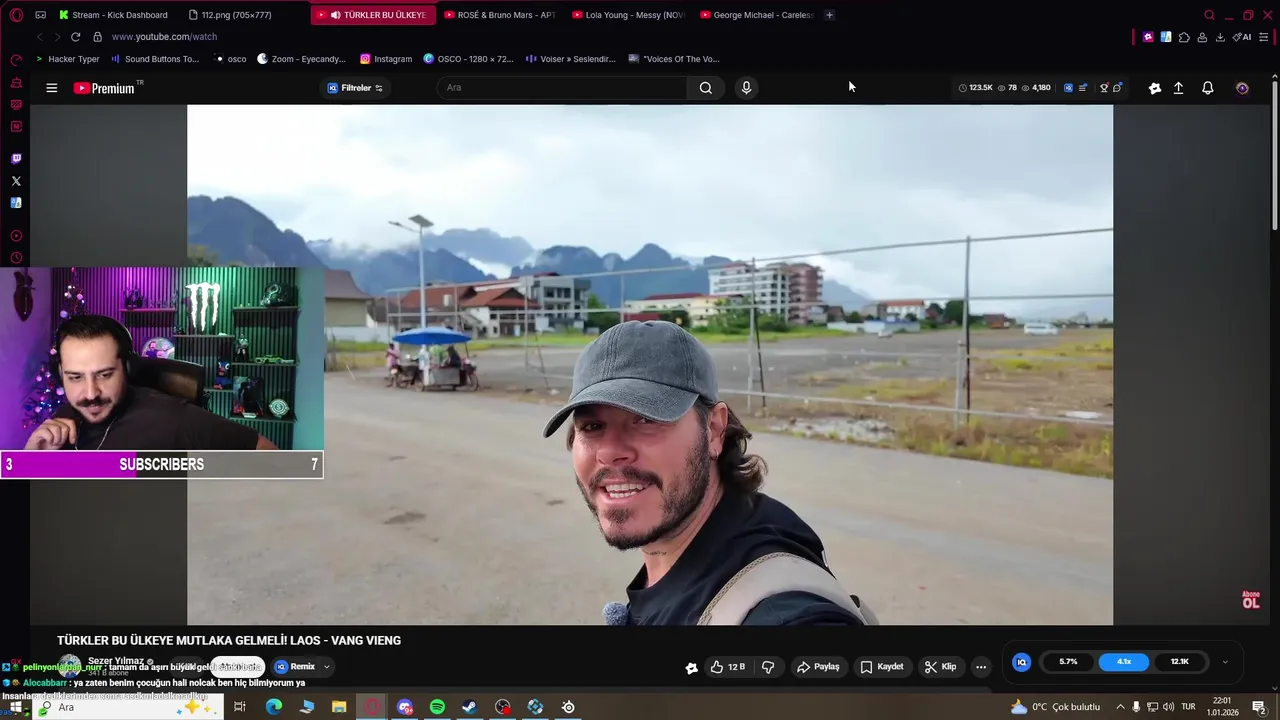Screen dimensions: 1280x720
Task: Open File Explorer from the taskbar
Action: coord(339,707)
